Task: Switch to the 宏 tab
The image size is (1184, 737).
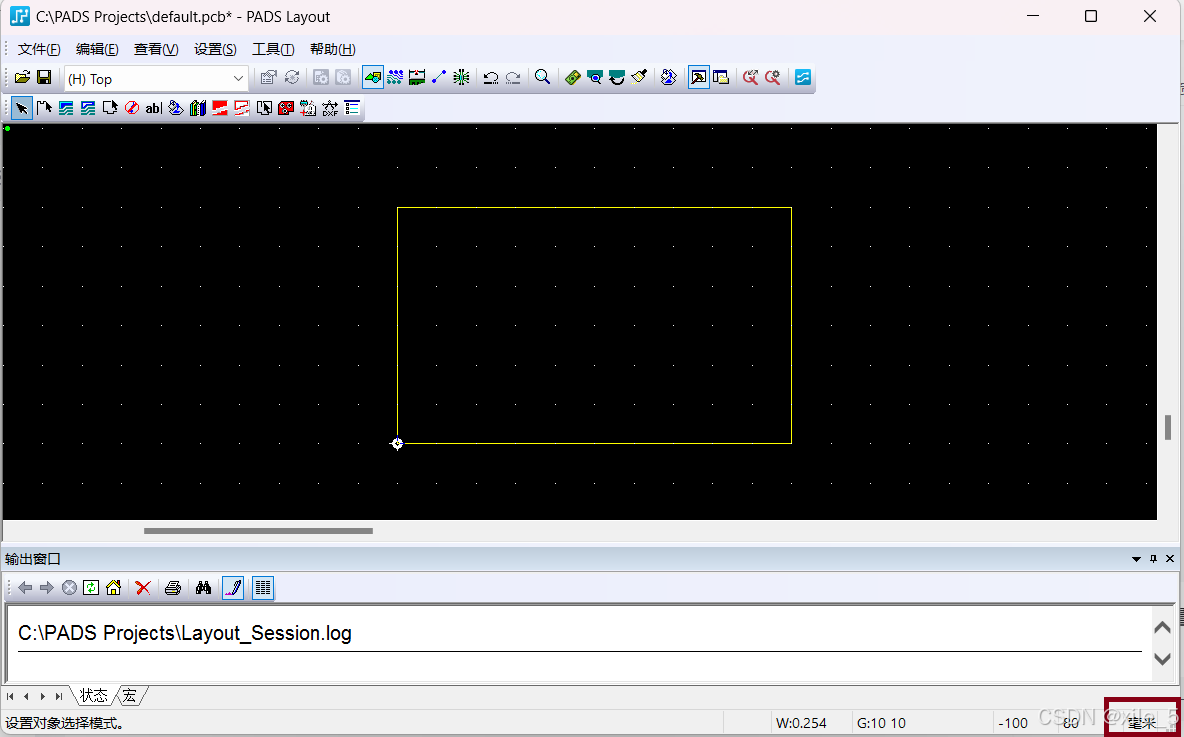Action: coord(130,695)
